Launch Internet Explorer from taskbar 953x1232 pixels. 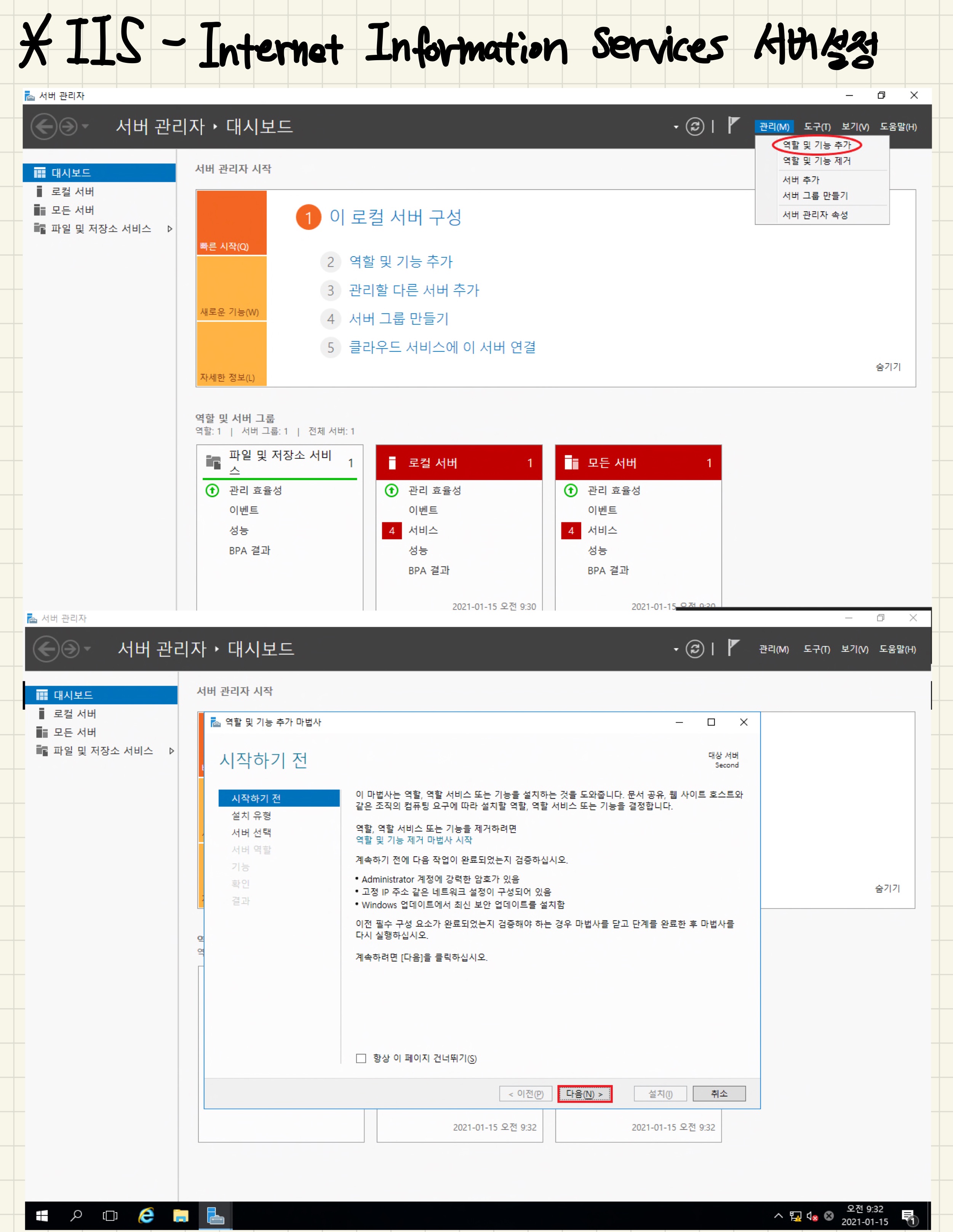pos(146,1216)
